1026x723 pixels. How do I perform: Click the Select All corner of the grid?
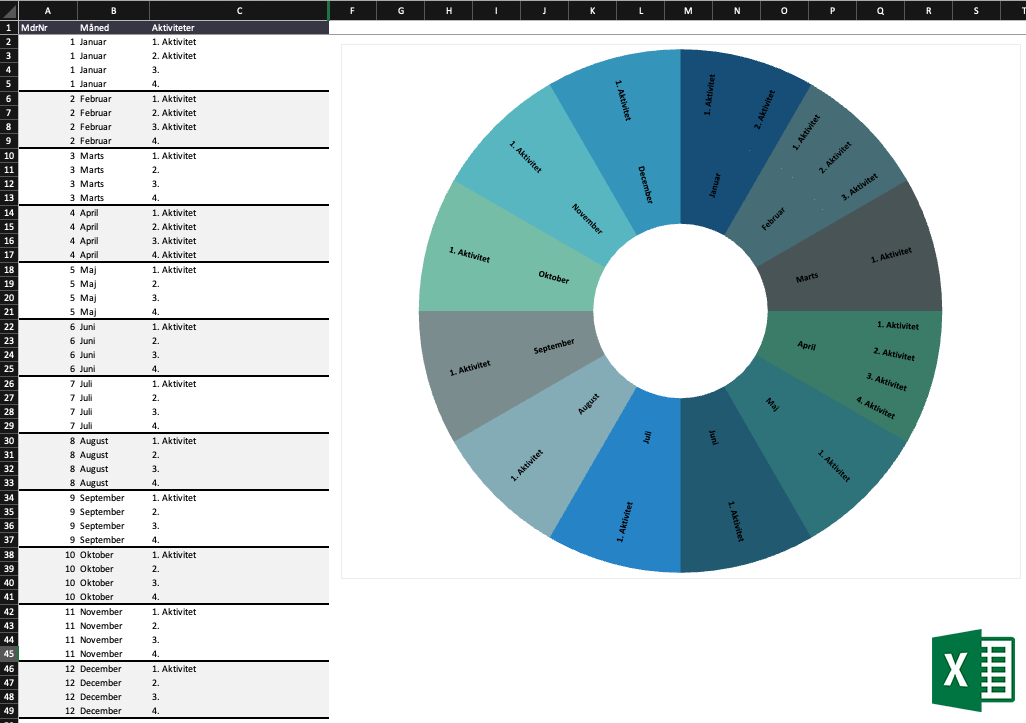click(8, 10)
